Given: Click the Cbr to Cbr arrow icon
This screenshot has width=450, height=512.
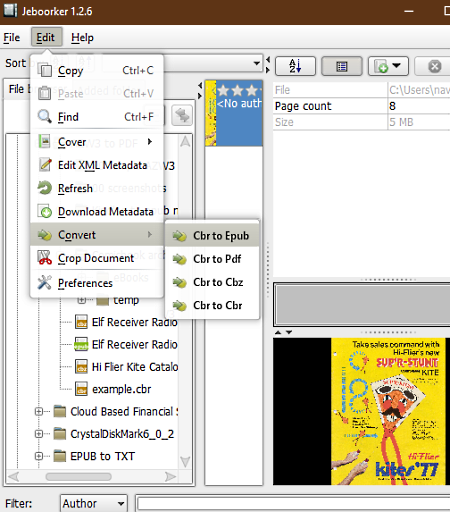Looking at the screenshot, I should pyautogui.click(x=180, y=305).
